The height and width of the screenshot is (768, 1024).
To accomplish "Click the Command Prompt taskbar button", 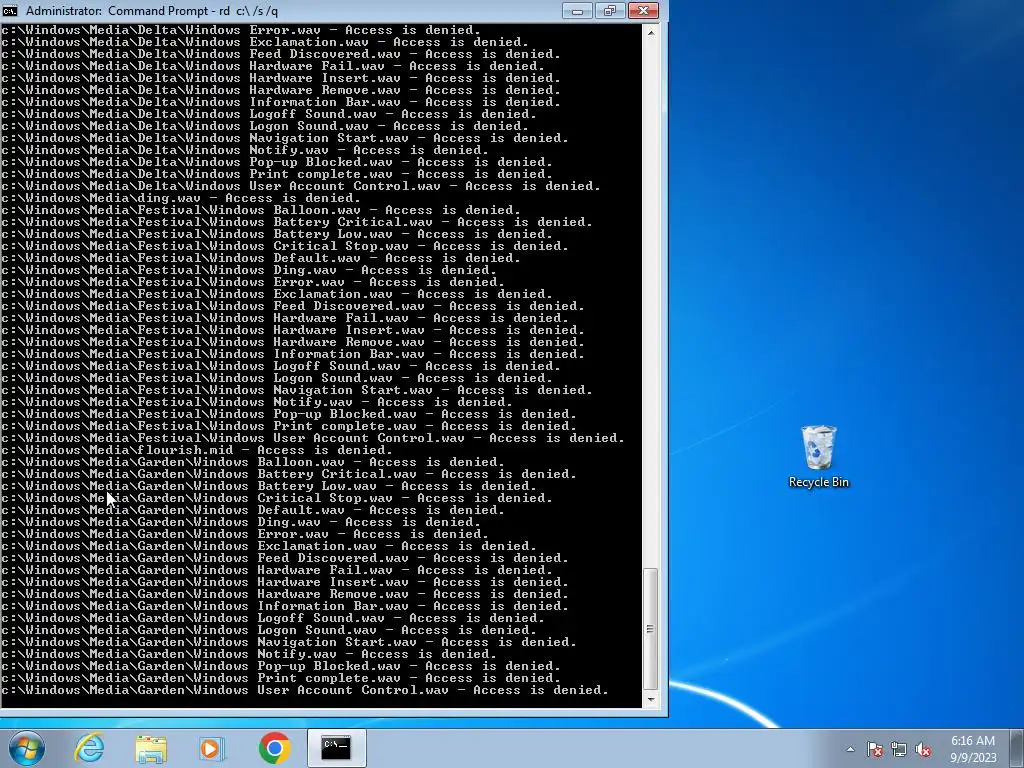I will pos(336,748).
